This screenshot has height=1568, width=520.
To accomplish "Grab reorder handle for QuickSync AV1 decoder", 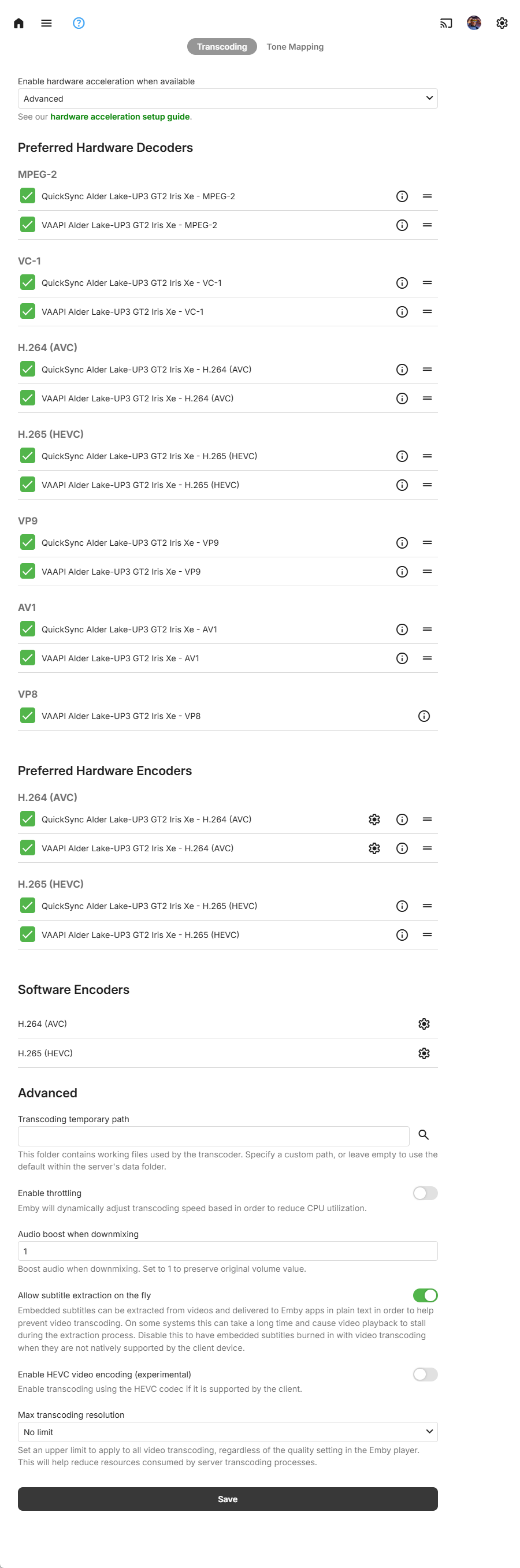I will click(427, 629).
